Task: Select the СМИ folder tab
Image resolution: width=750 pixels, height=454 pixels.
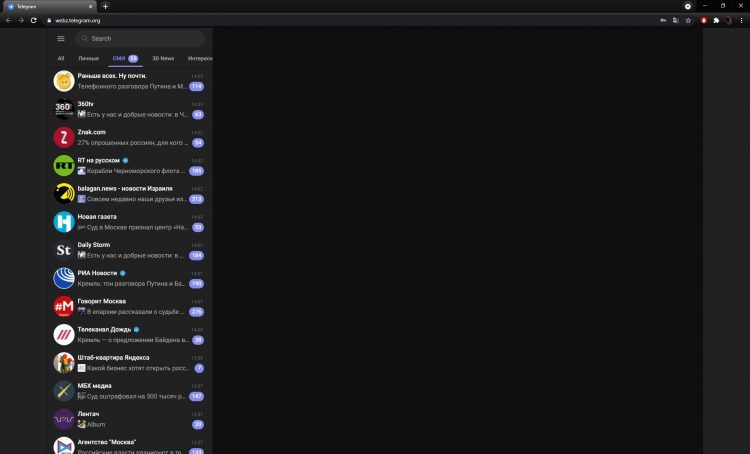Action: click(125, 58)
